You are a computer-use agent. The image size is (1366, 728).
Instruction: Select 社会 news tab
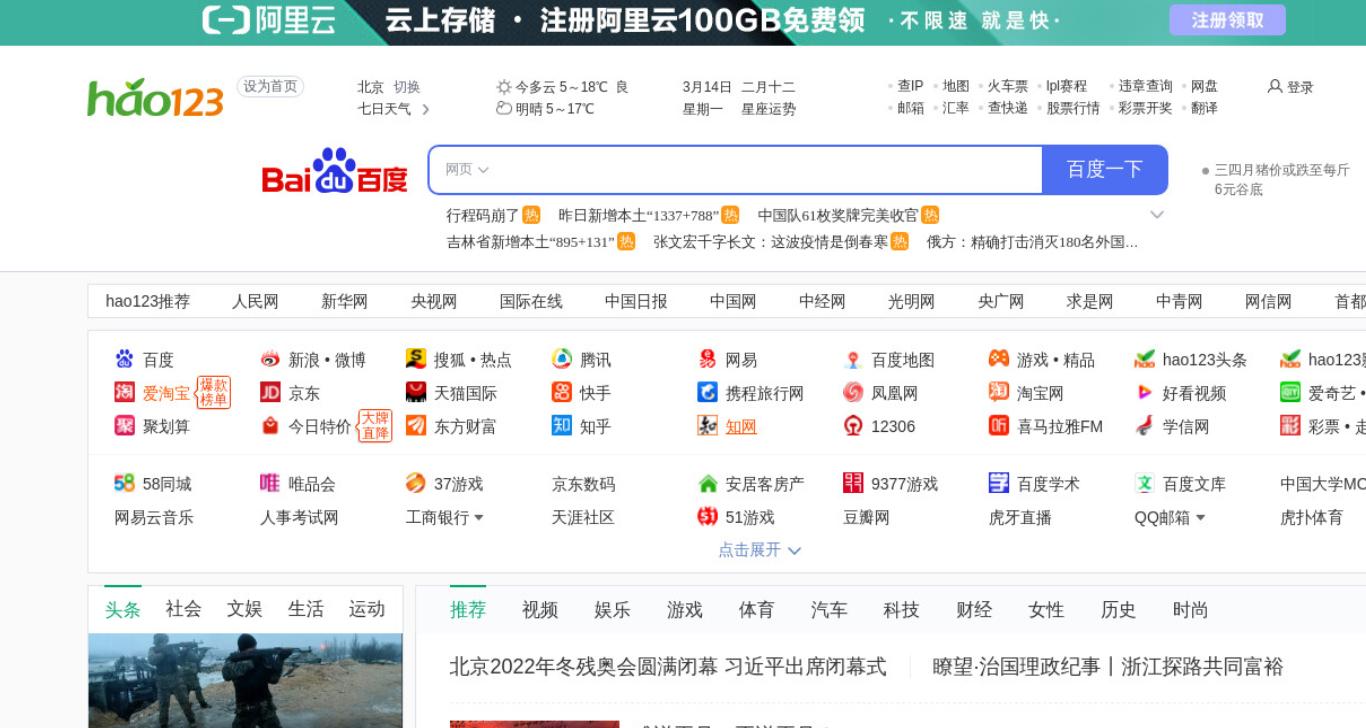tap(183, 609)
